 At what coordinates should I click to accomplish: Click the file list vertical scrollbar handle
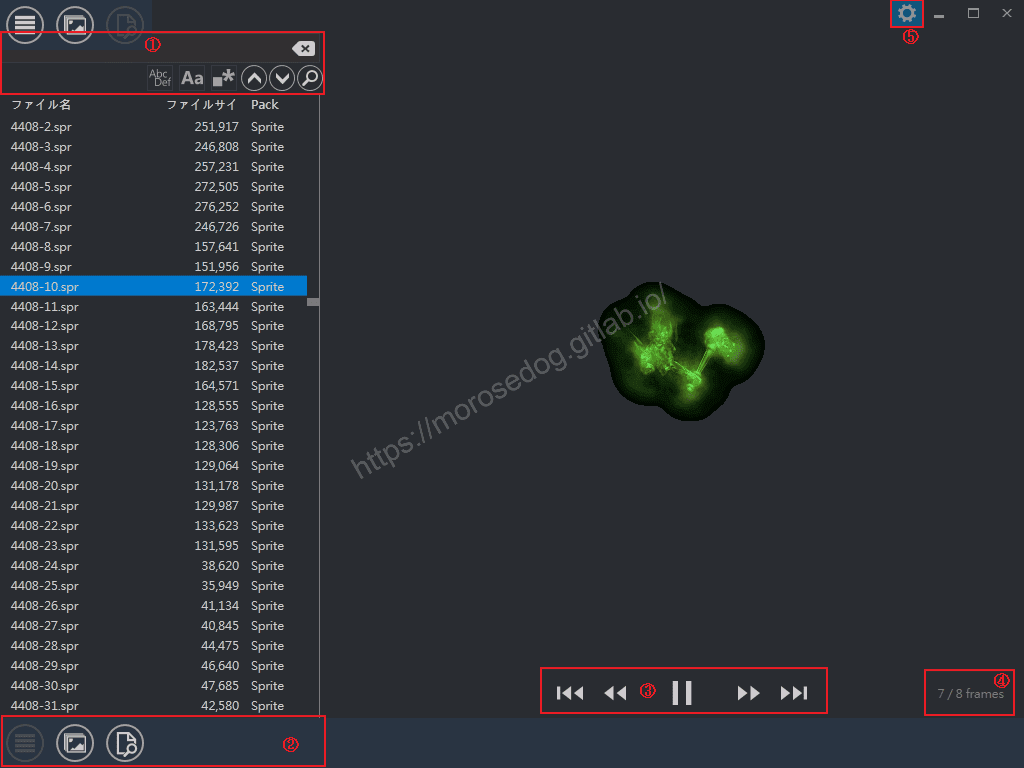pos(313,301)
